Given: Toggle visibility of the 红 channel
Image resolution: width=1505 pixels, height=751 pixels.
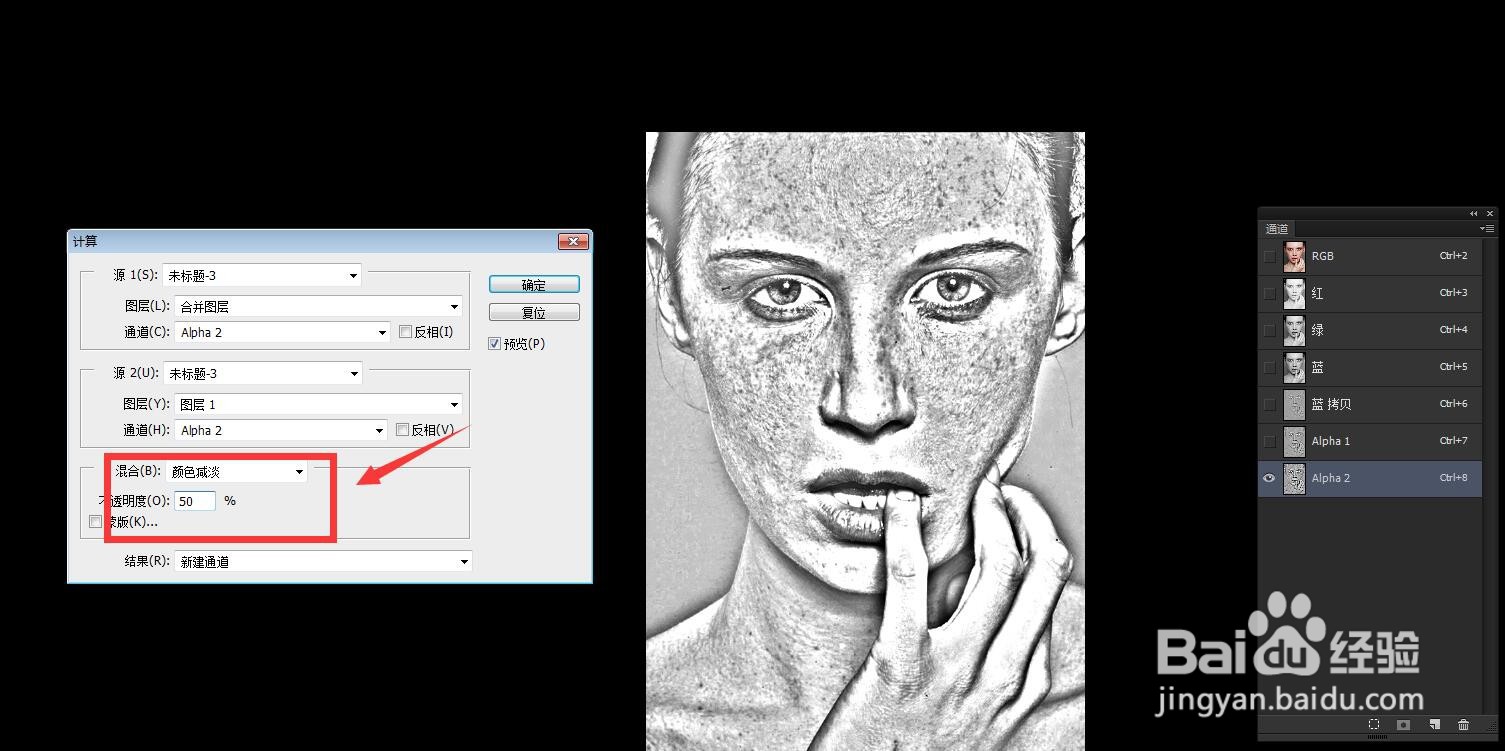Looking at the screenshot, I should [x=1269, y=293].
